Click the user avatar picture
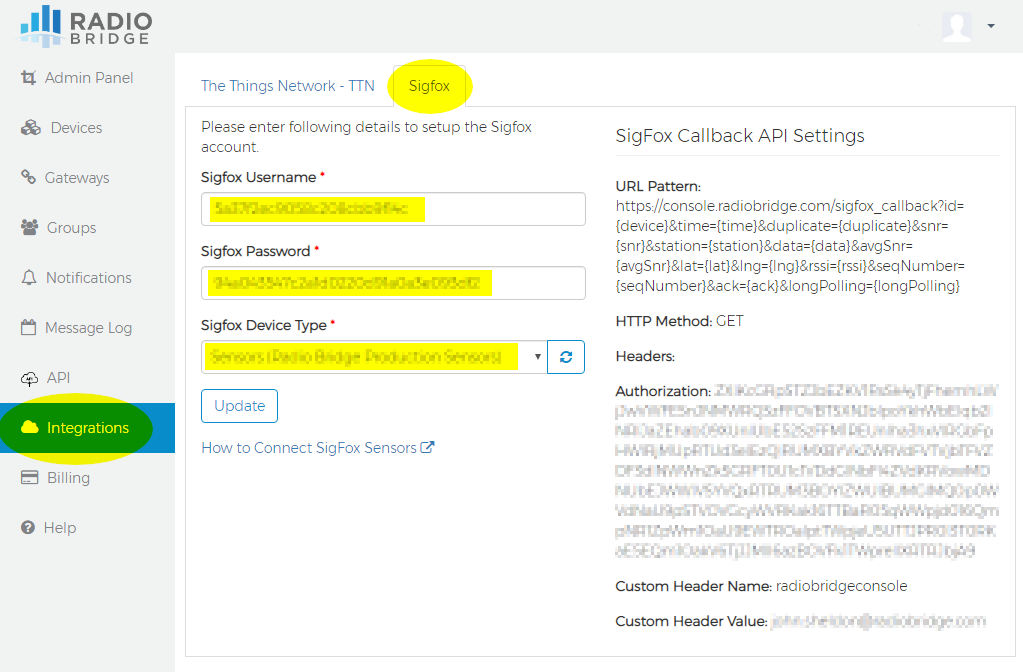Screen dimensions: 1023x672 [x=956, y=27]
